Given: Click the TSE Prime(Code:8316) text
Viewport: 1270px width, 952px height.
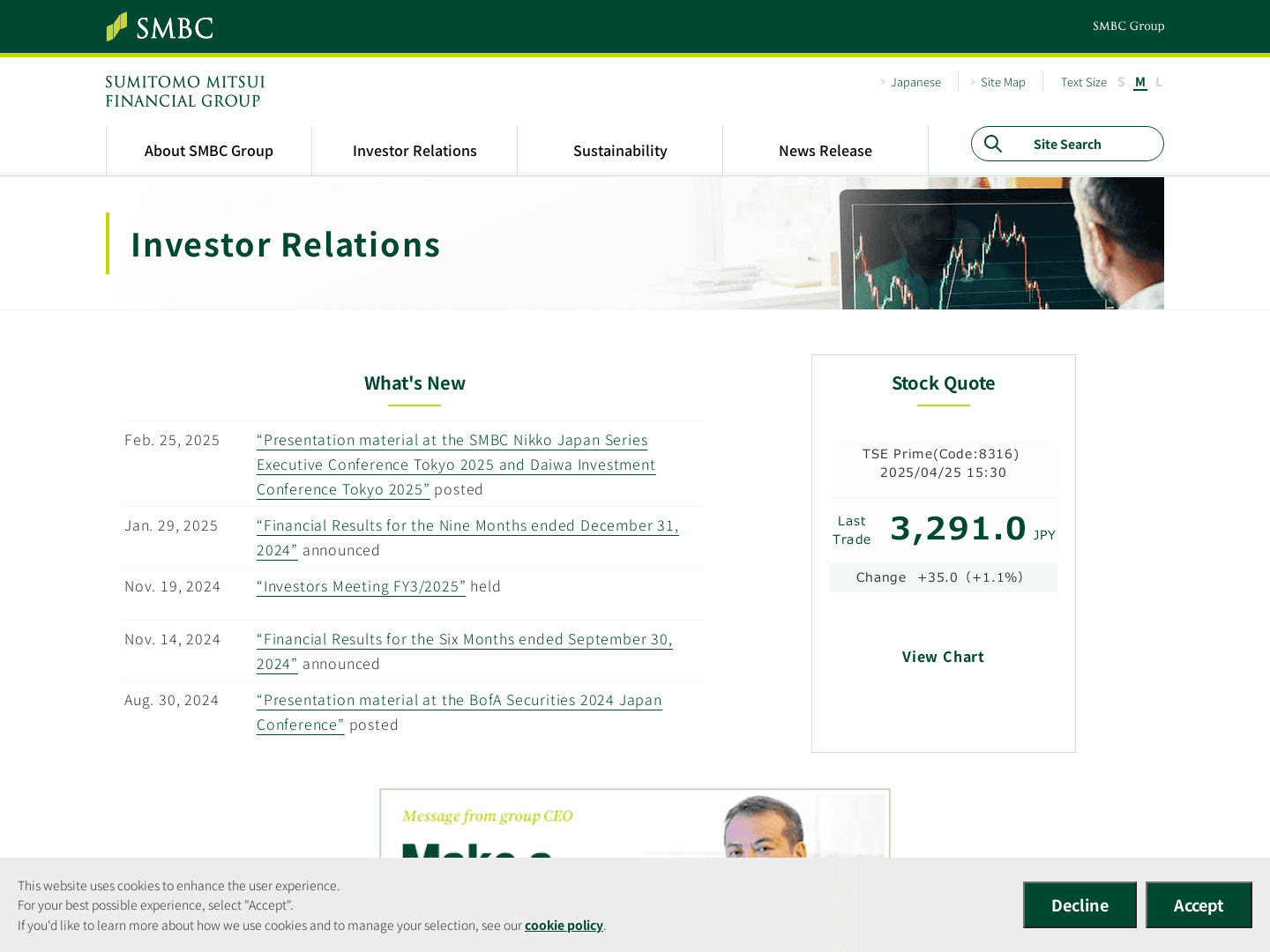Looking at the screenshot, I should click(x=940, y=454).
